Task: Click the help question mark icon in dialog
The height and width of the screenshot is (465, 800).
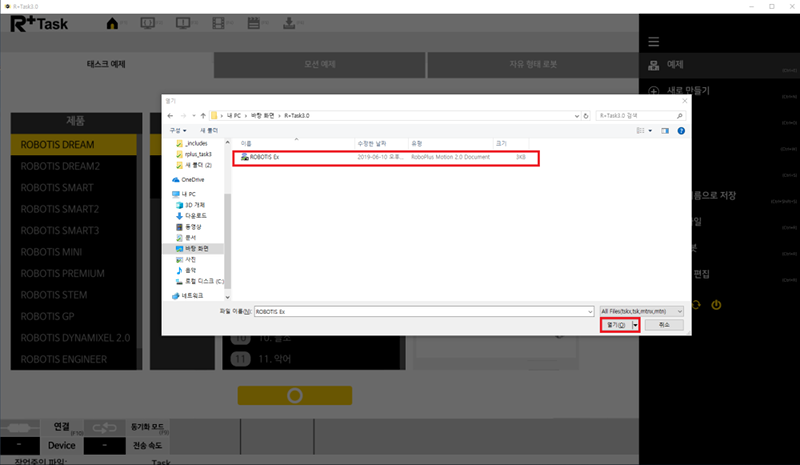Action: click(681, 130)
